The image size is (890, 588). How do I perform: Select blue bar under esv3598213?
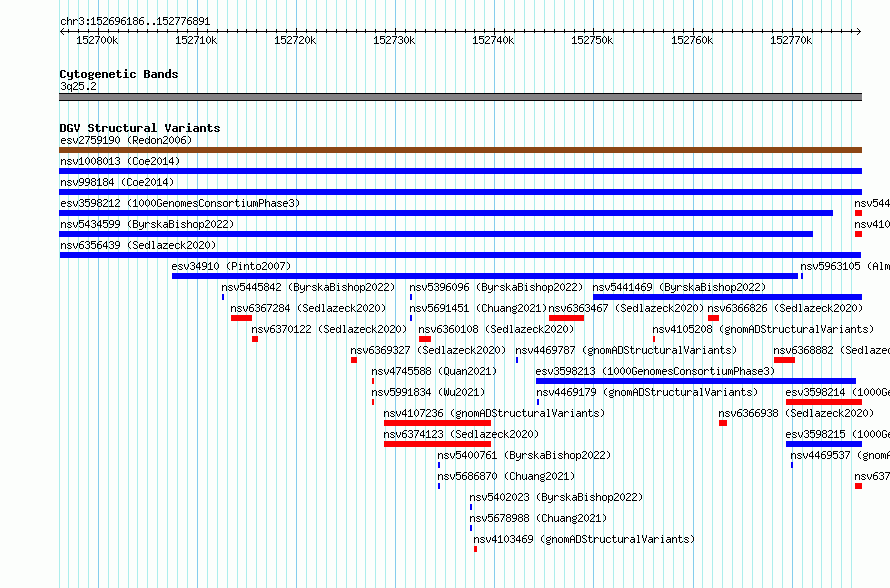[696, 381]
